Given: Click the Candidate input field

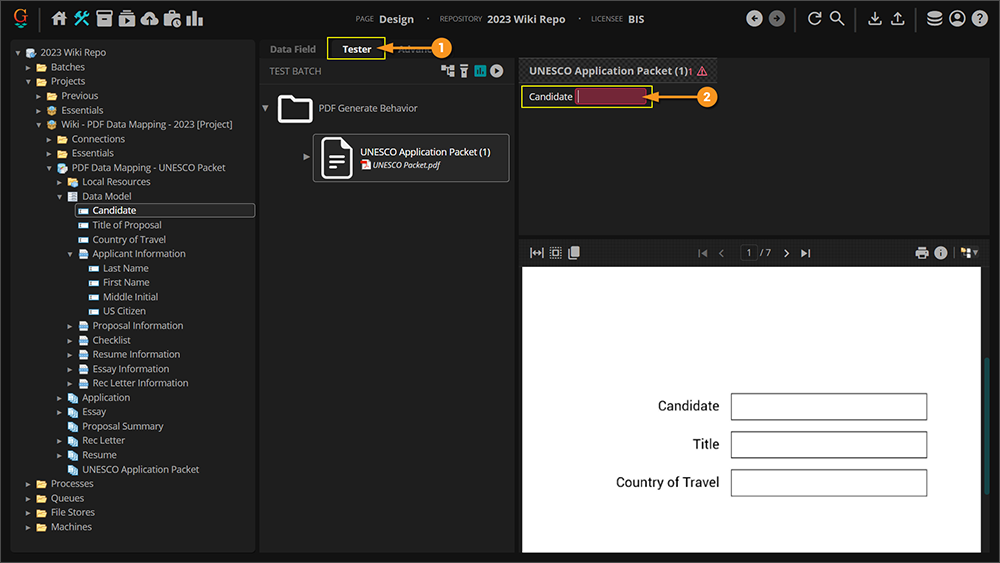Looking at the screenshot, I should [612, 97].
